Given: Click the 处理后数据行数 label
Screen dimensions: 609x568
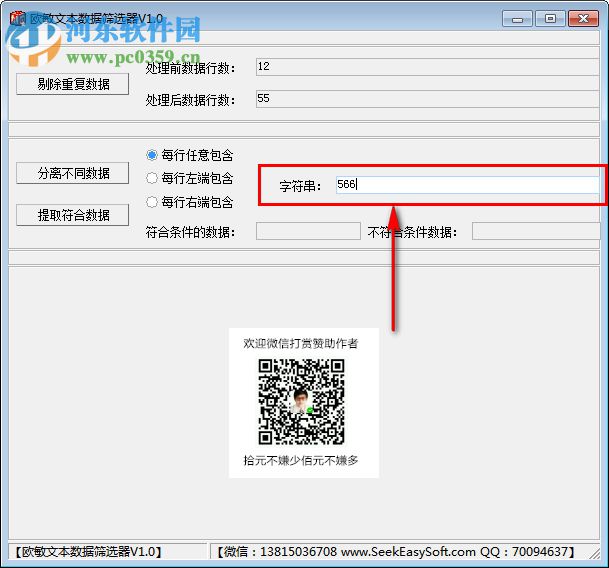Looking at the screenshot, I should (190, 100).
